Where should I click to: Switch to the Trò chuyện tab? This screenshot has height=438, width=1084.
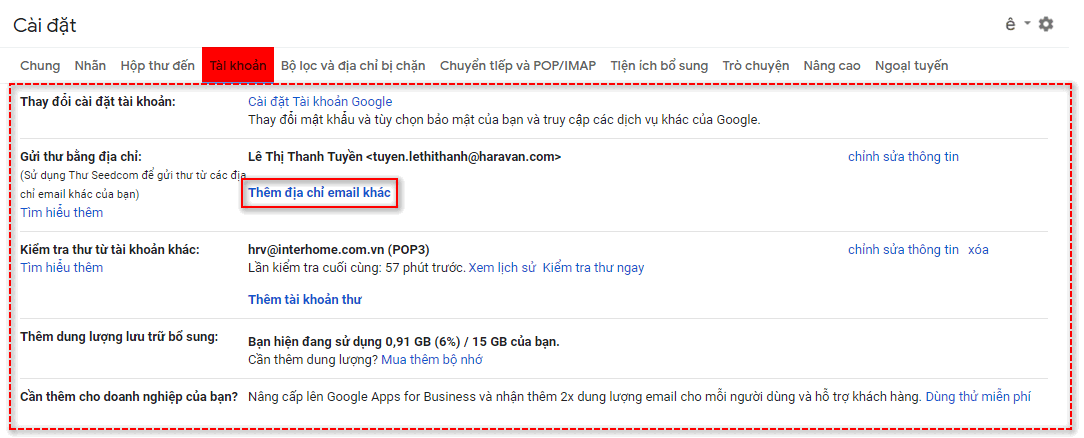(756, 66)
